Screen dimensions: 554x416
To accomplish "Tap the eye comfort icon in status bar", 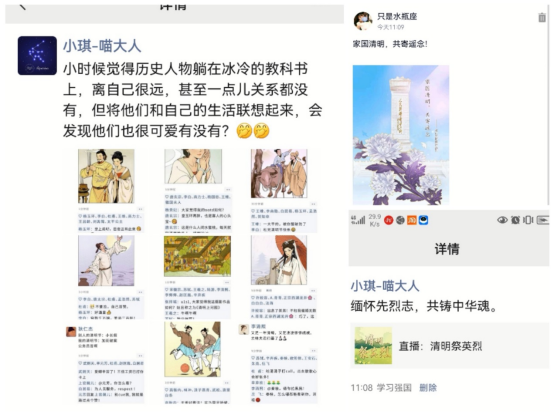I will 502,220.
